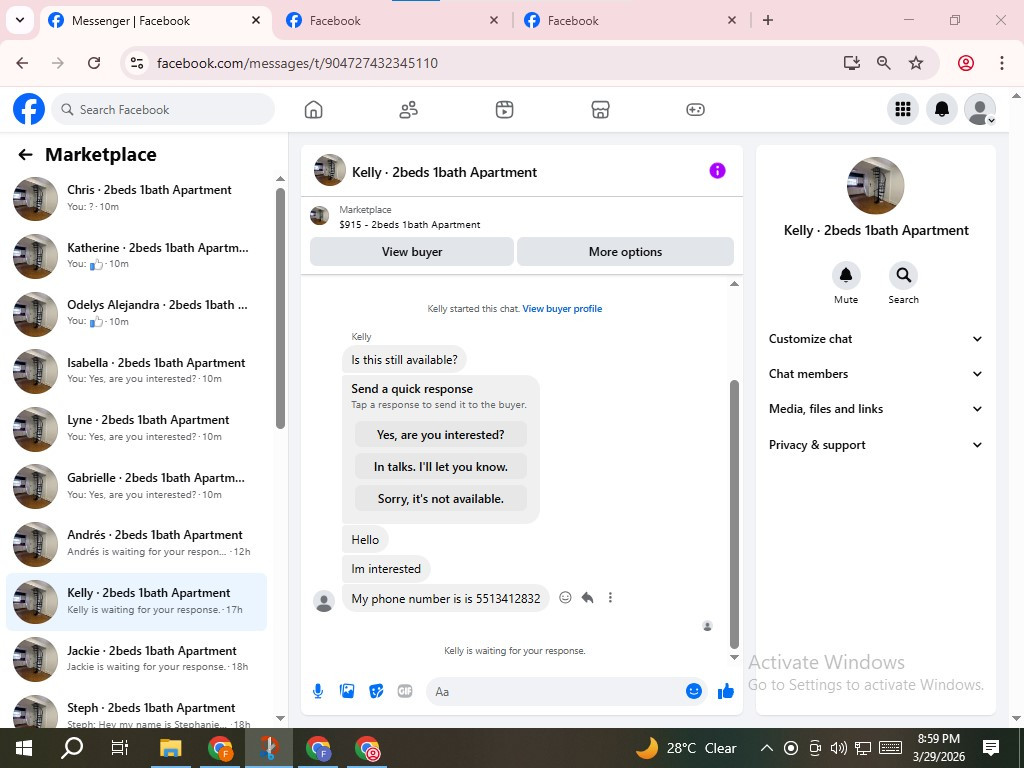The width and height of the screenshot is (1024, 768).
Task: Open the Windows Start menu
Action: click(24, 748)
